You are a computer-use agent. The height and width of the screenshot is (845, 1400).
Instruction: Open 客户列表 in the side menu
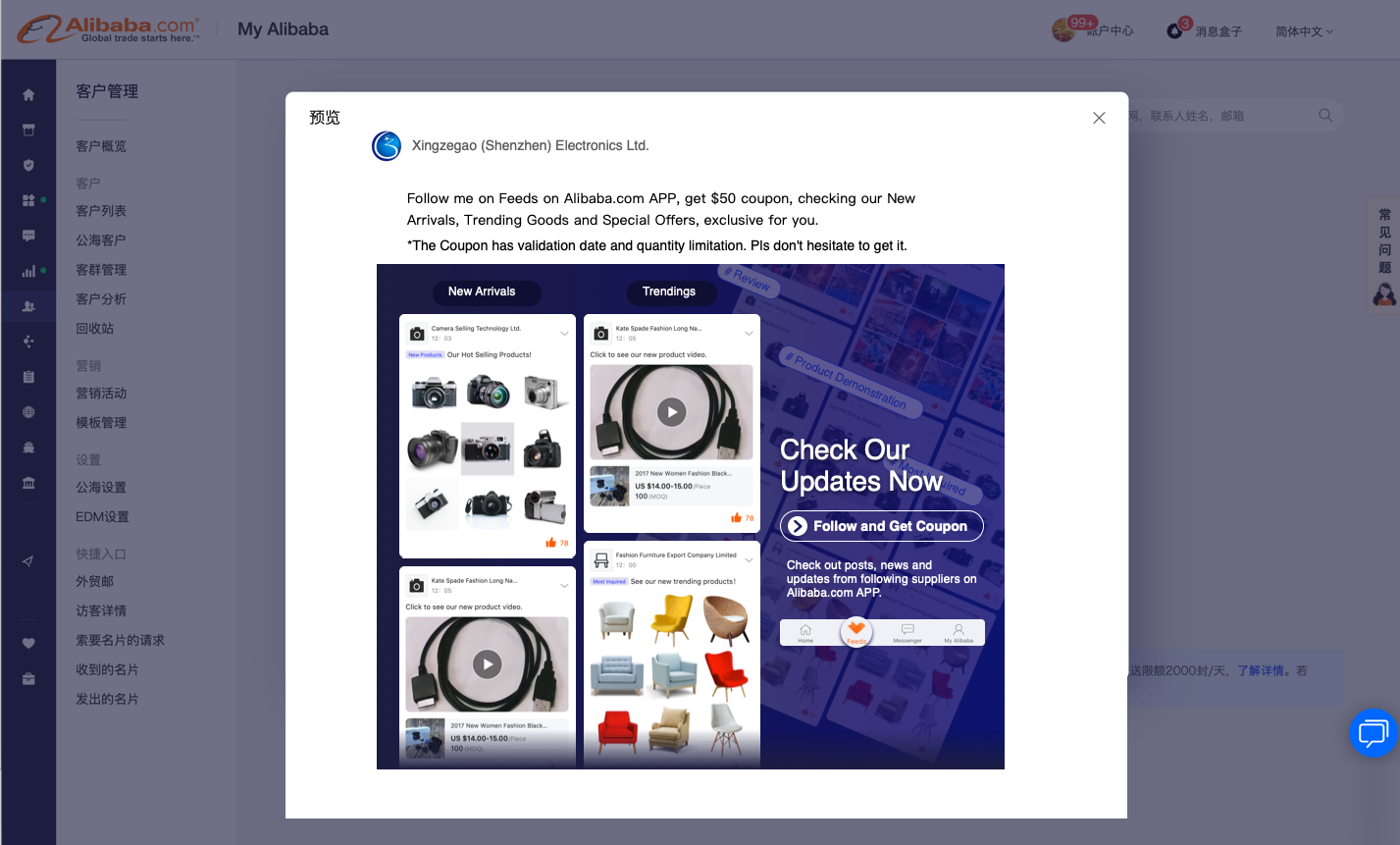pyautogui.click(x=101, y=211)
